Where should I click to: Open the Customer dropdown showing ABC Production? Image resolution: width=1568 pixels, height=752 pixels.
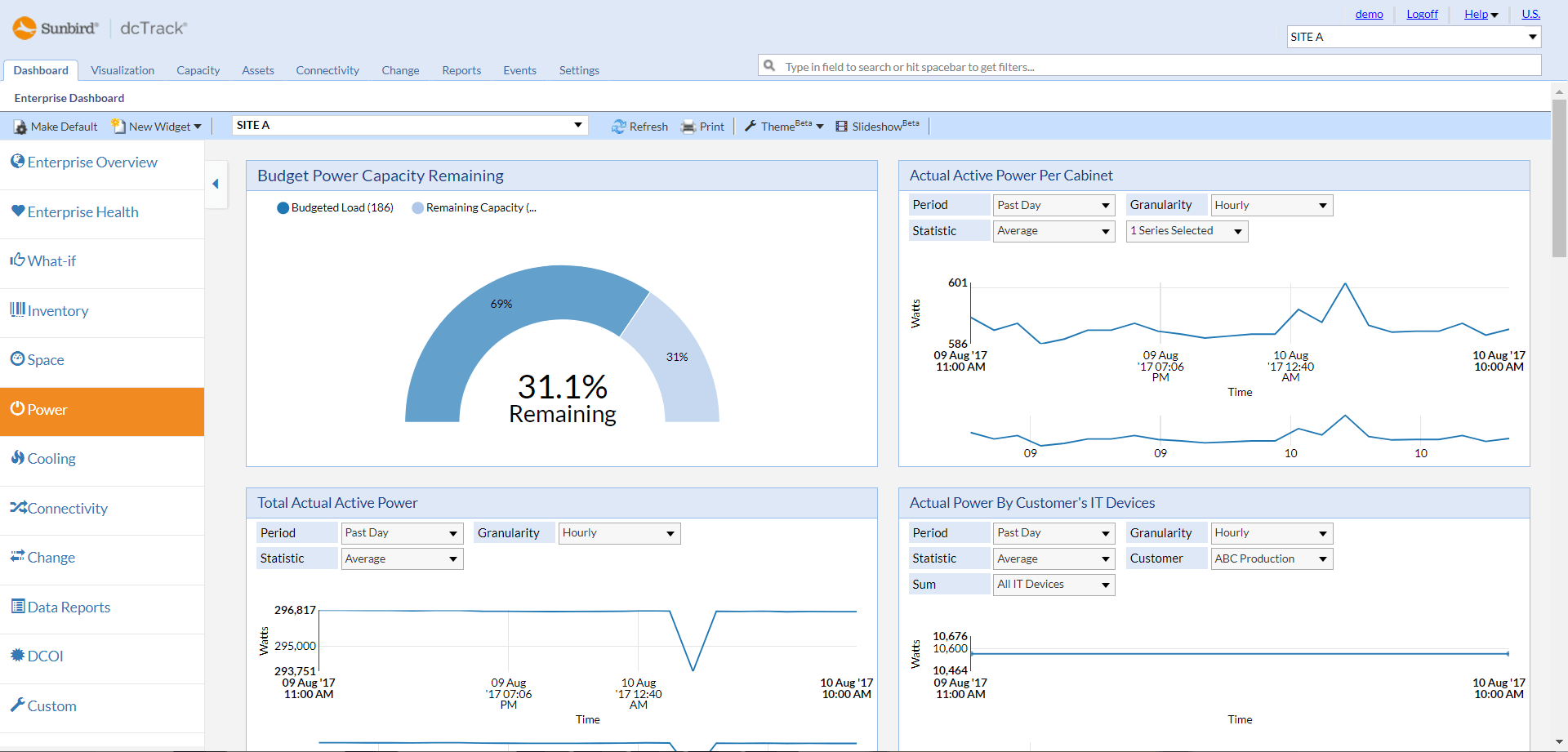[x=1271, y=558]
